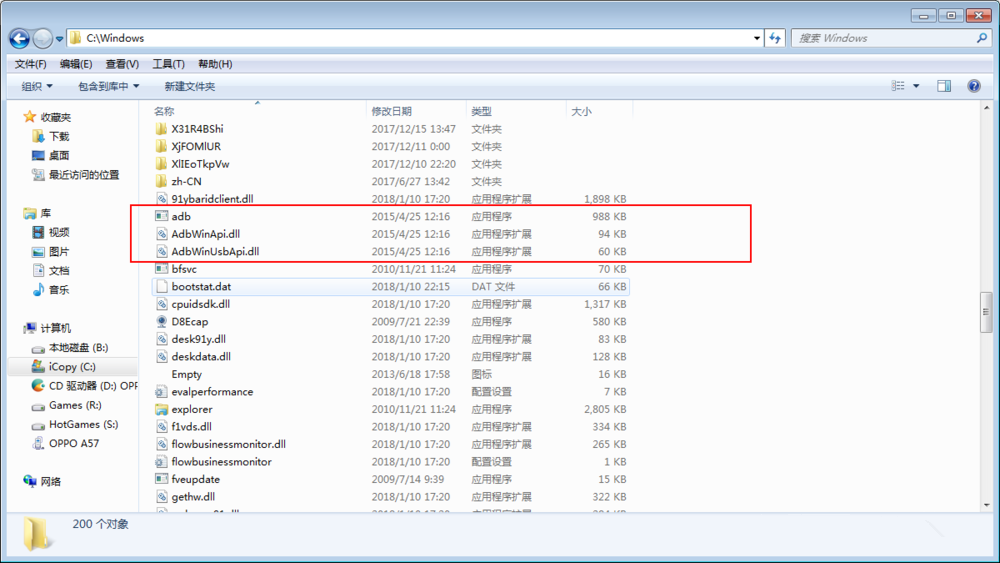This screenshot has width=1000, height=563.
Task: Select the D8Ecap application icon
Action: point(161,321)
